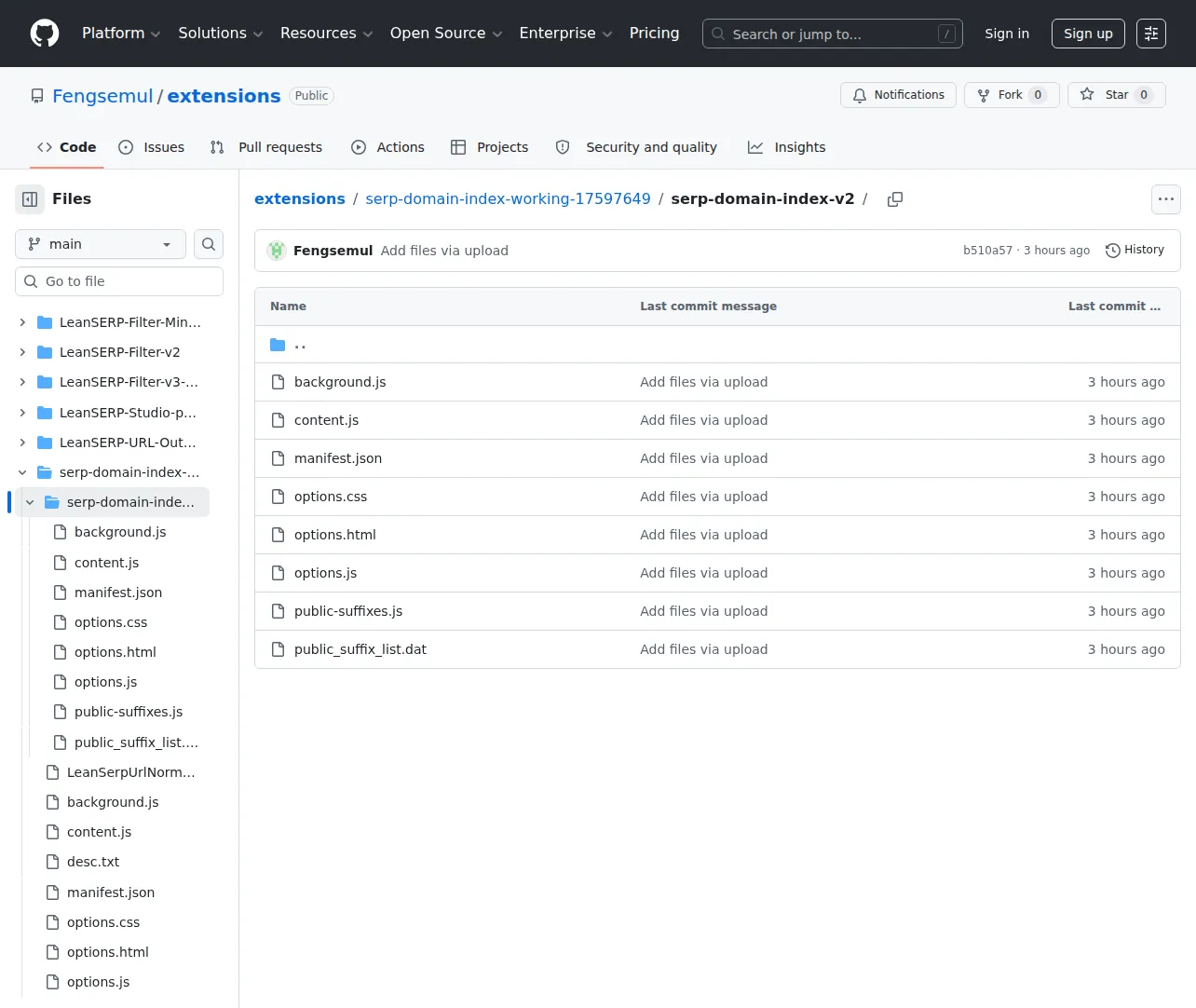
Task: Switch to the Actions tab
Action: (387, 147)
